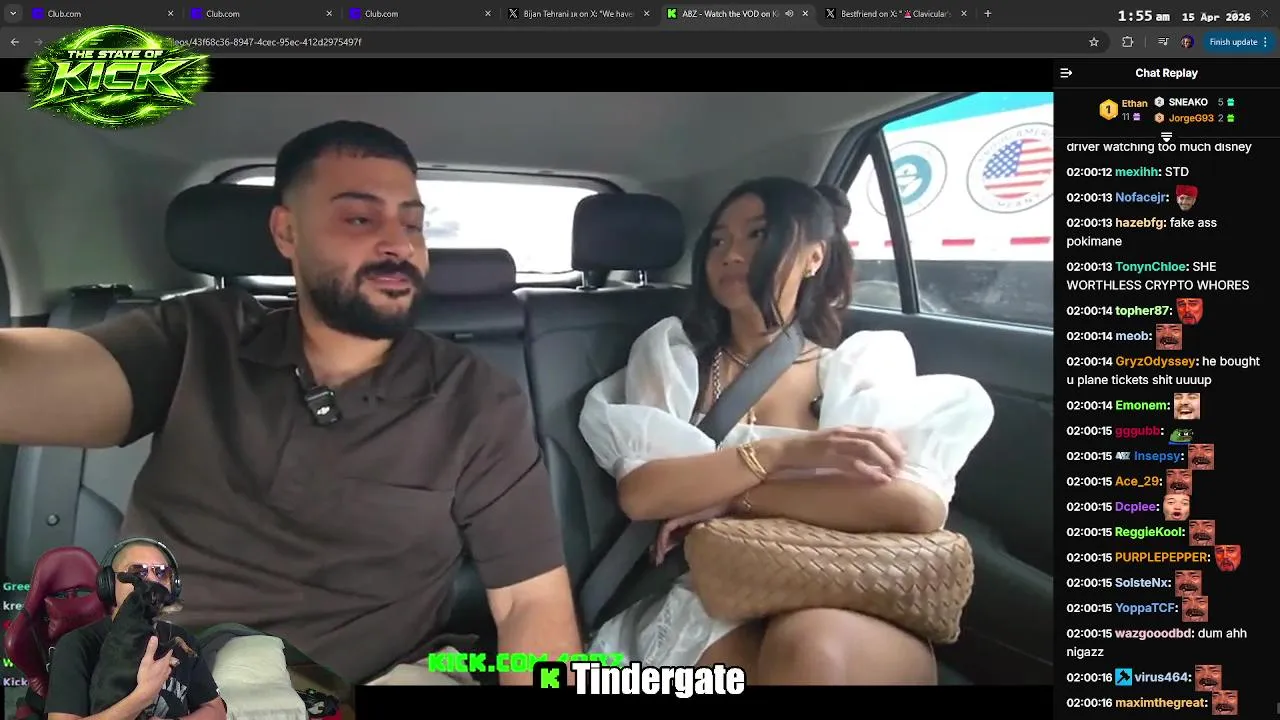Open topher87's username in chat
This screenshot has height=720, width=1280.
click(x=1141, y=311)
